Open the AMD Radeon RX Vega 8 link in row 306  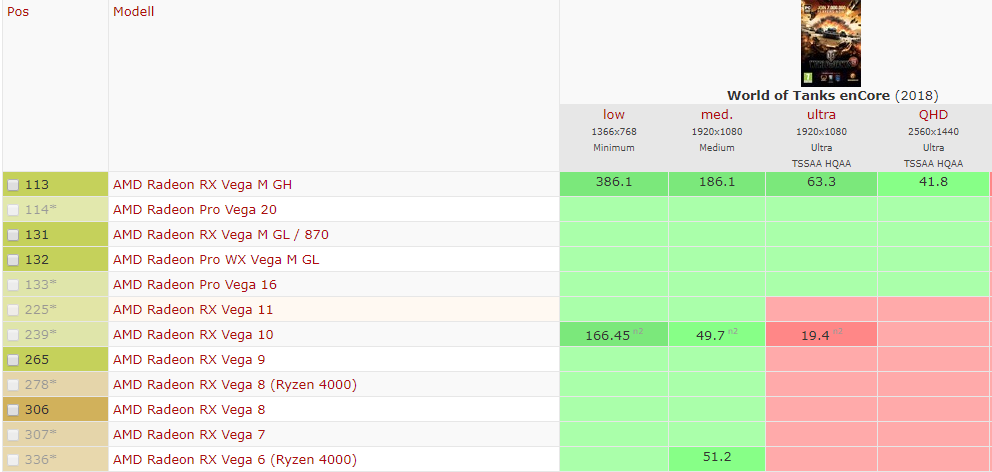pos(189,409)
